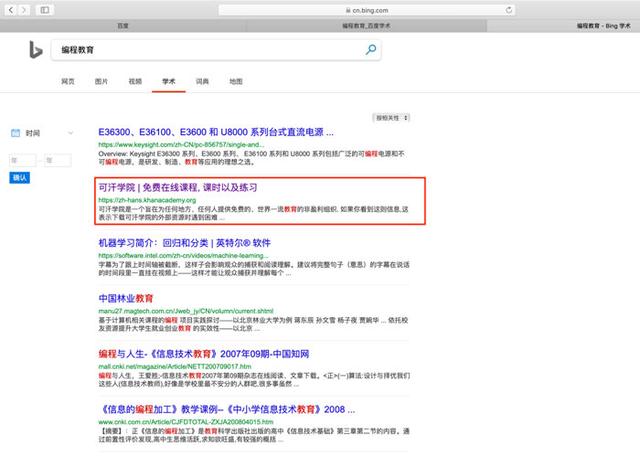Click the Keysight Overview snippet text
This screenshot has width=640, height=456.
click(x=251, y=158)
